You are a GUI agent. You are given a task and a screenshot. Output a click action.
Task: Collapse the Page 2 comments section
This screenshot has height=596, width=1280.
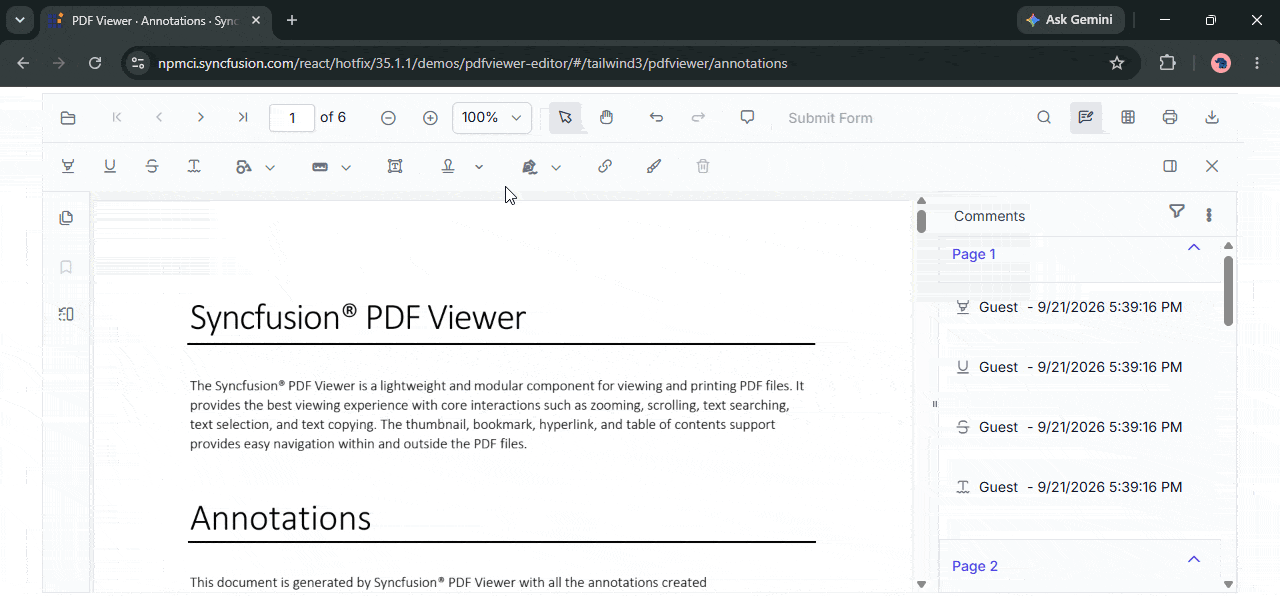click(1193, 559)
